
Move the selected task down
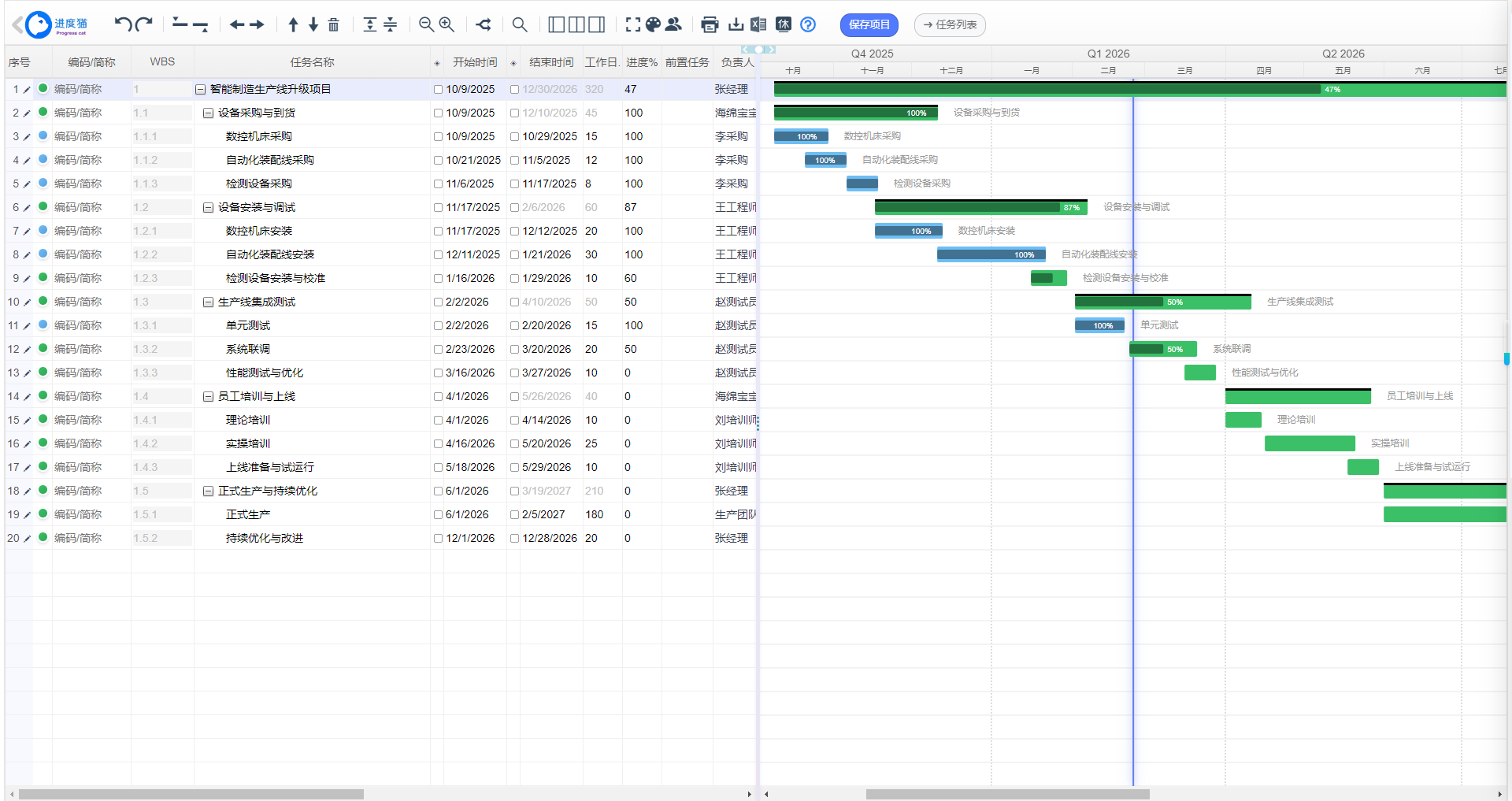click(313, 24)
